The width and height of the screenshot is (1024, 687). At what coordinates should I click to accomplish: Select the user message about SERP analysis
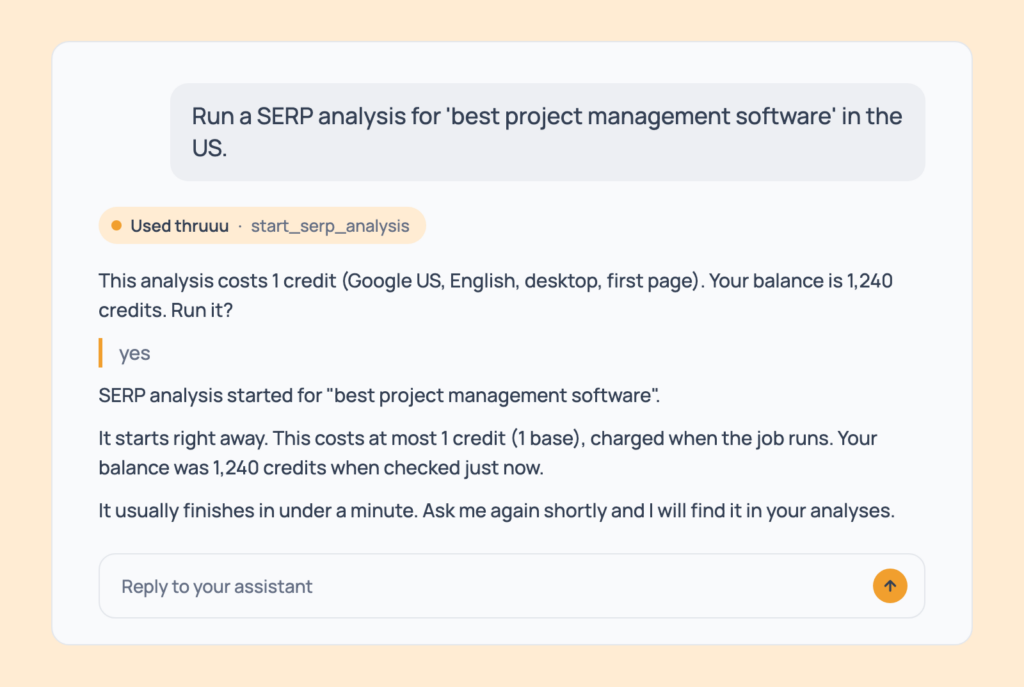click(x=547, y=132)
